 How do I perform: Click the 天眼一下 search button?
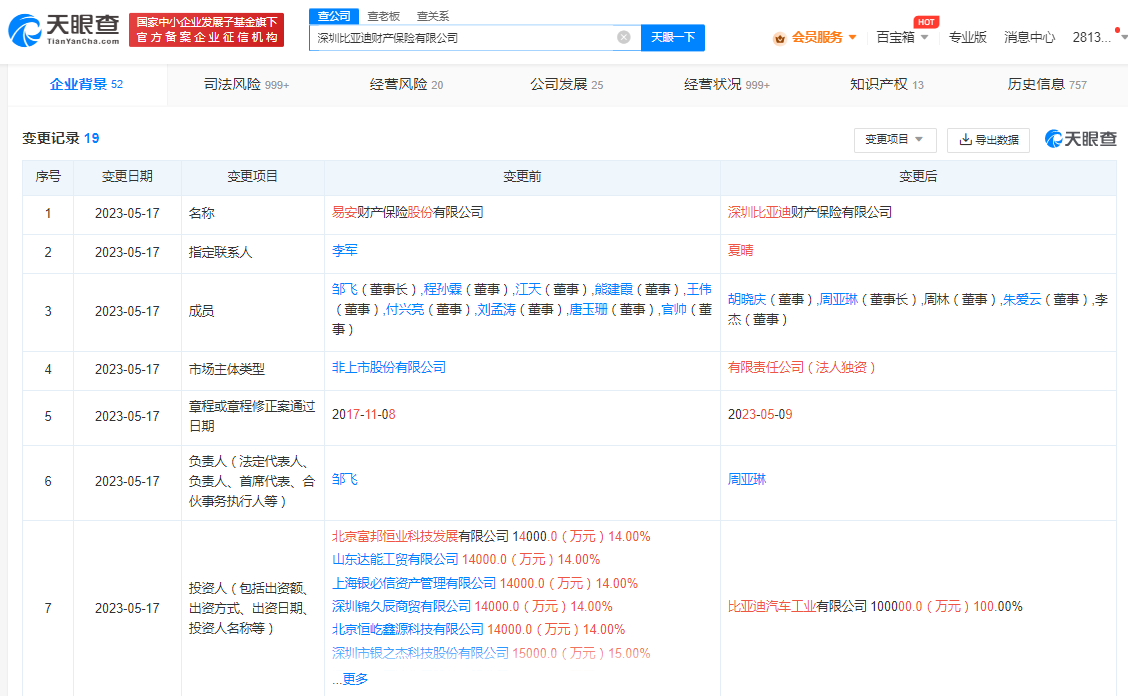click(673, 37)
